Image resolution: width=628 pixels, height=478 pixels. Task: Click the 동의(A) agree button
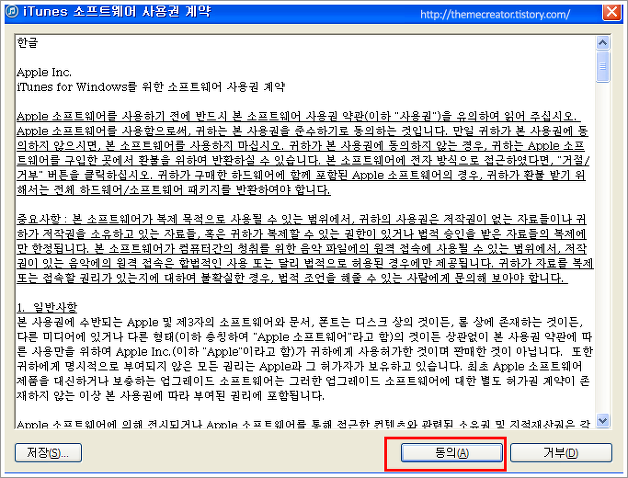(452, 453)
